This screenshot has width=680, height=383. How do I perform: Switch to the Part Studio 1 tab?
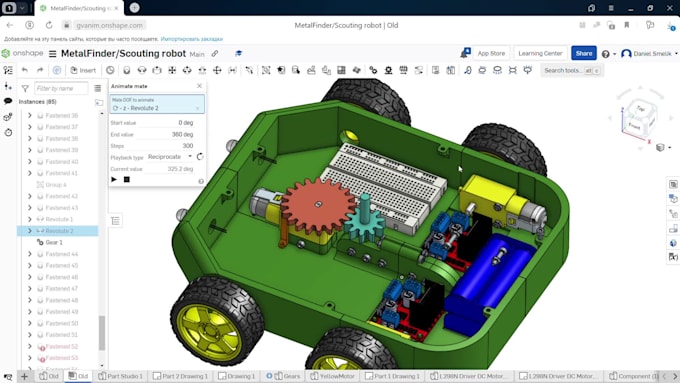[121, 376]
